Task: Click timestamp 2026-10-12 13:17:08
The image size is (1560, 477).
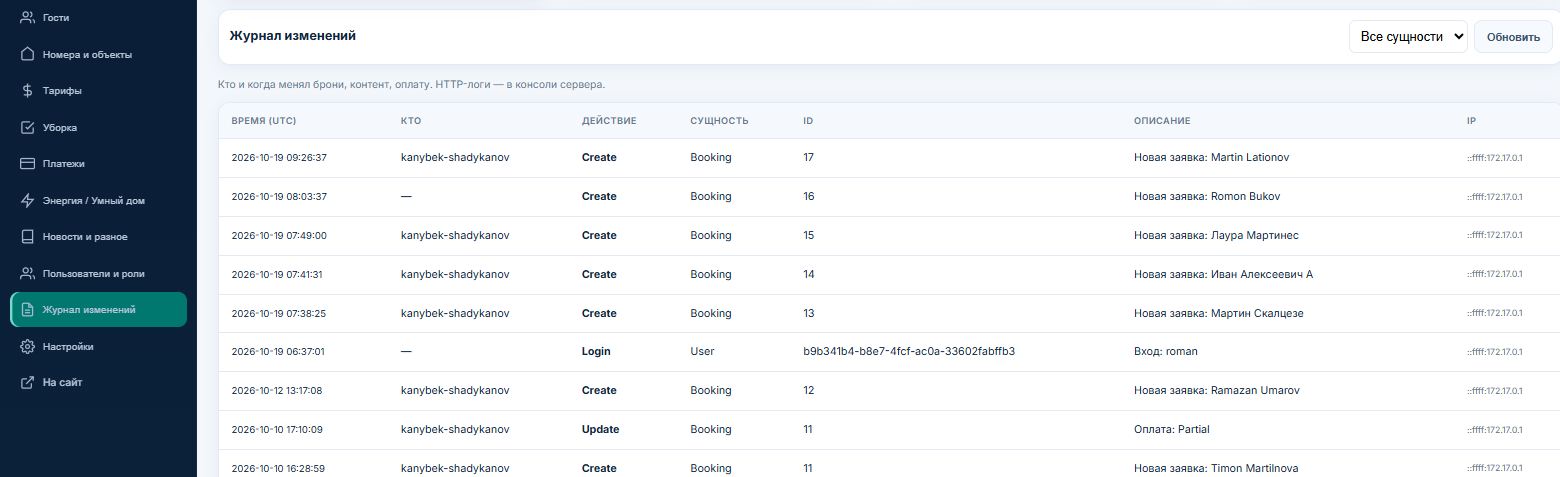Action: click(277, 391)
